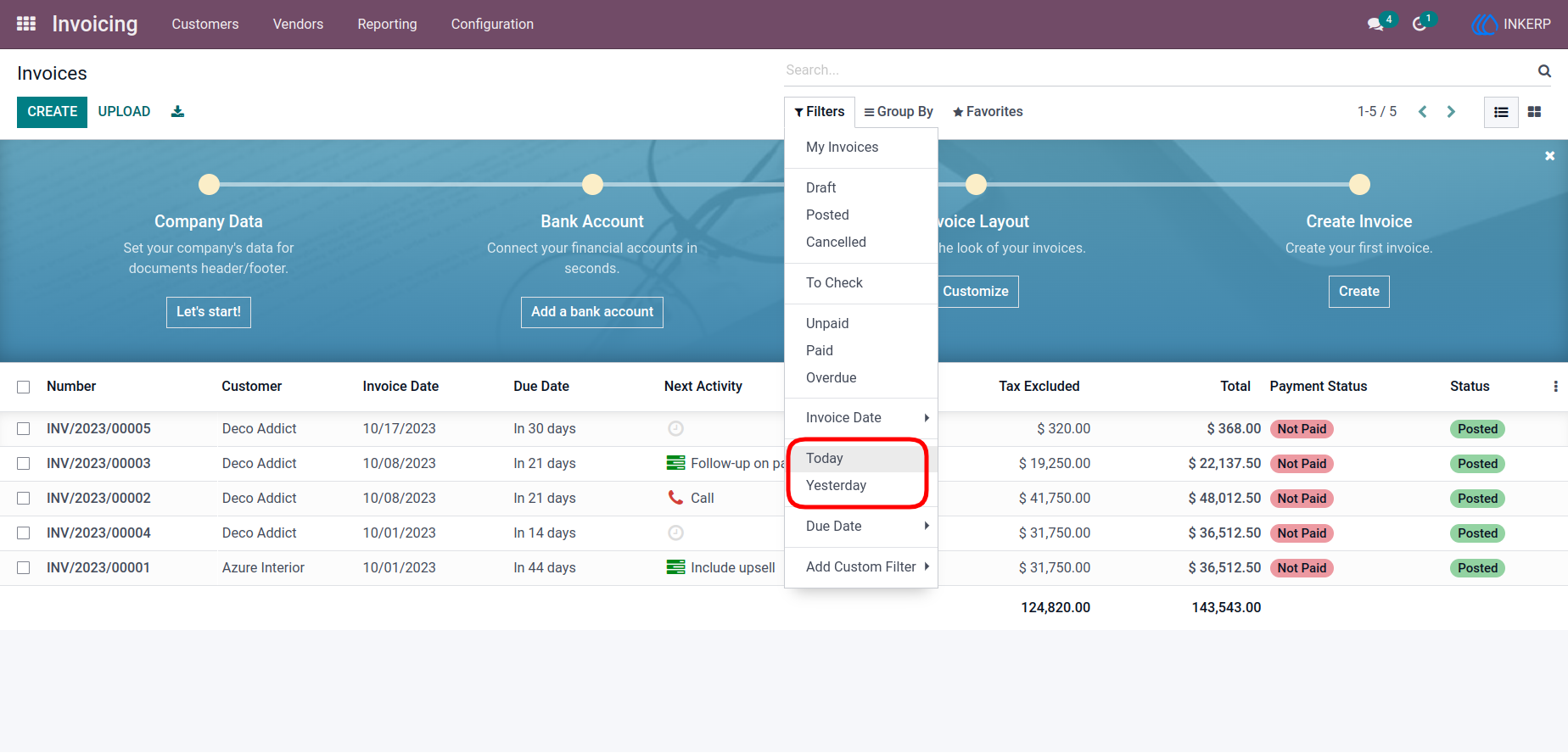Open the Configuration menu
The image size is (1568, 753).
492,24
